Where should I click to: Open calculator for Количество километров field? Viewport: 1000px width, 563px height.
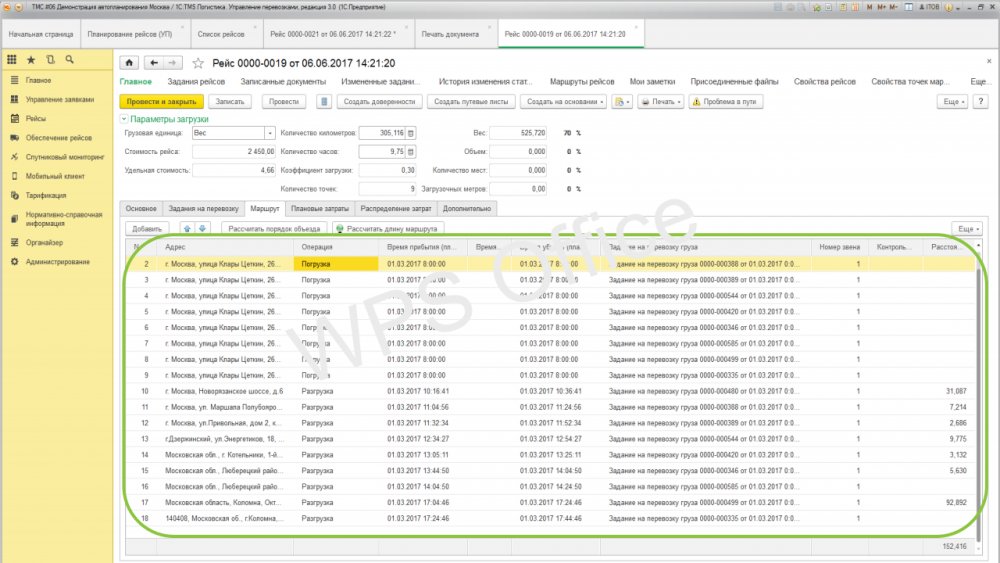410,133
